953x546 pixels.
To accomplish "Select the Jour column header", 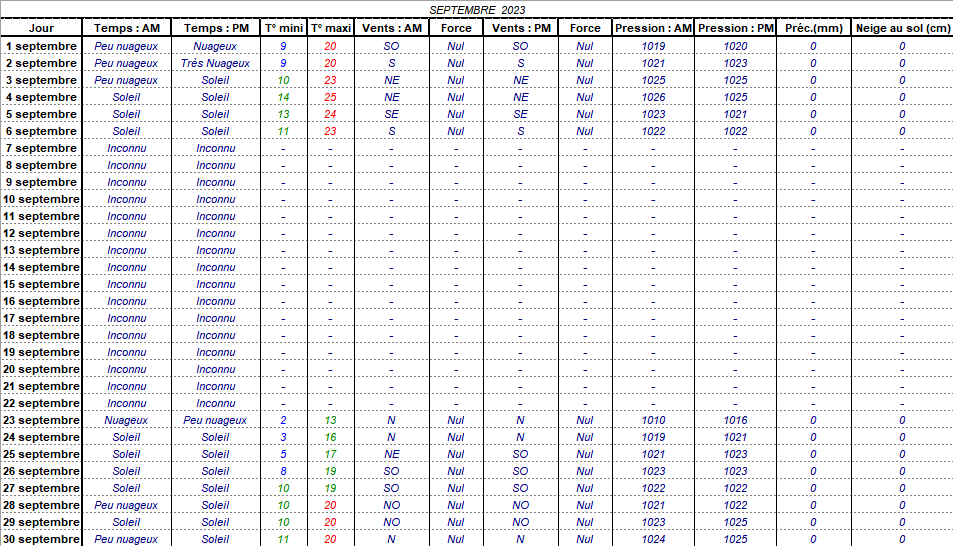I will (x=41, y=28).
